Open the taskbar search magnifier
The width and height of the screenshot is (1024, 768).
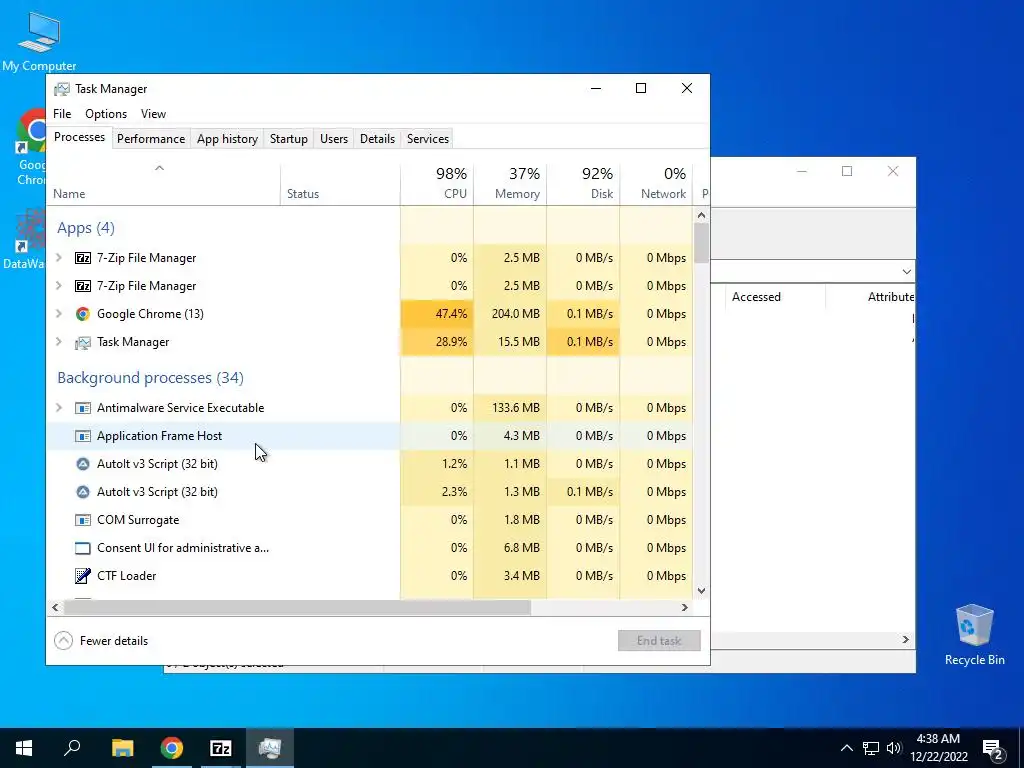coord(72,748)
